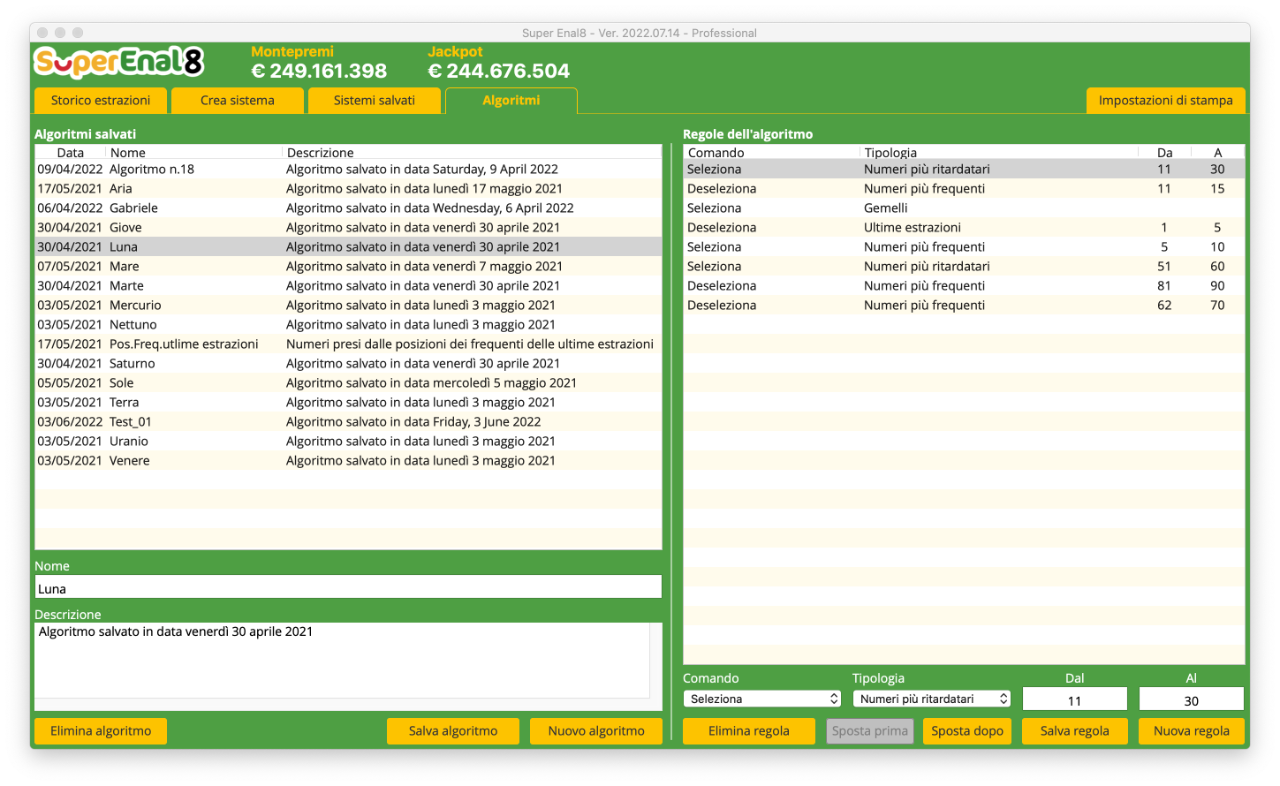Open the Crea sistema tab
1280x786 pixels.
tap(237, 100)
